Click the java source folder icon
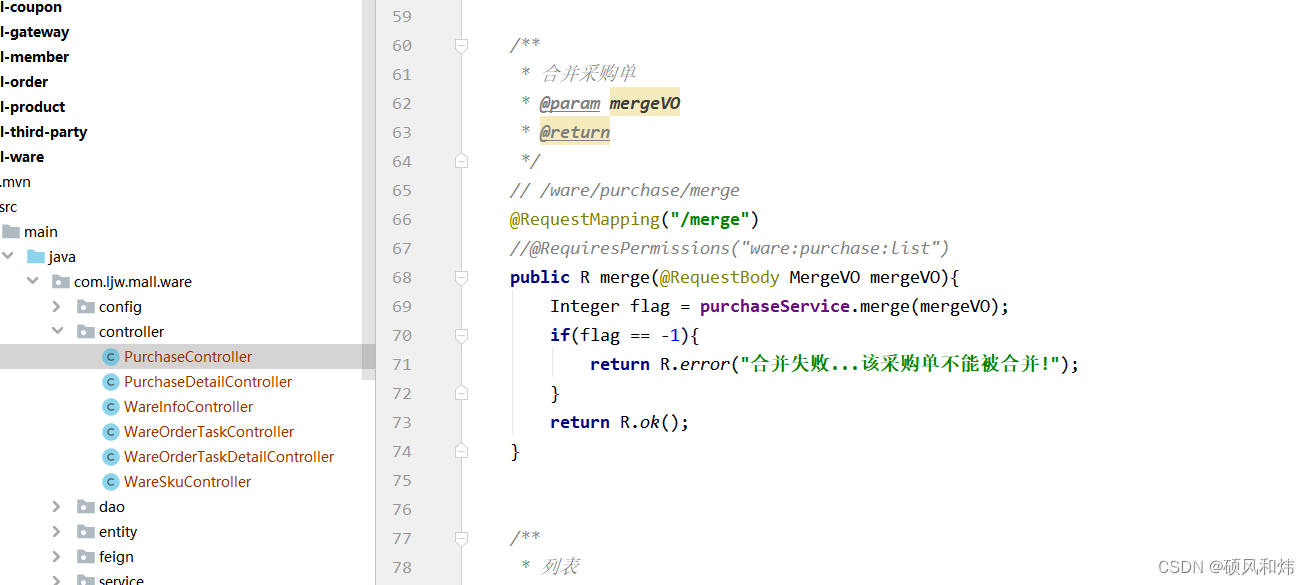1310x585 pixels. coord(36,257)
